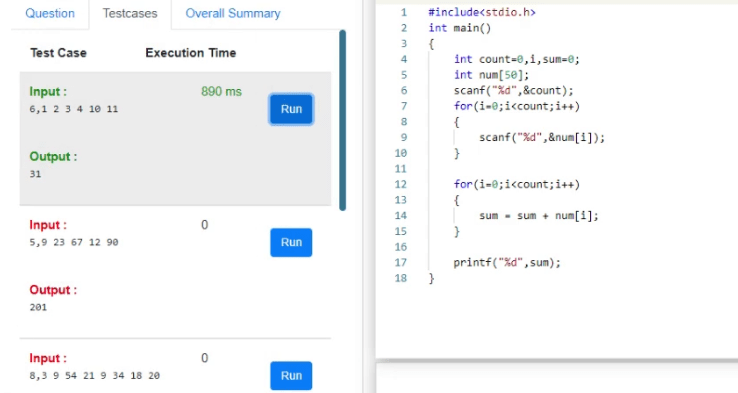738x393 pixels.
Task: Switch to the Question tab
Action: click(x=50, y=13)
